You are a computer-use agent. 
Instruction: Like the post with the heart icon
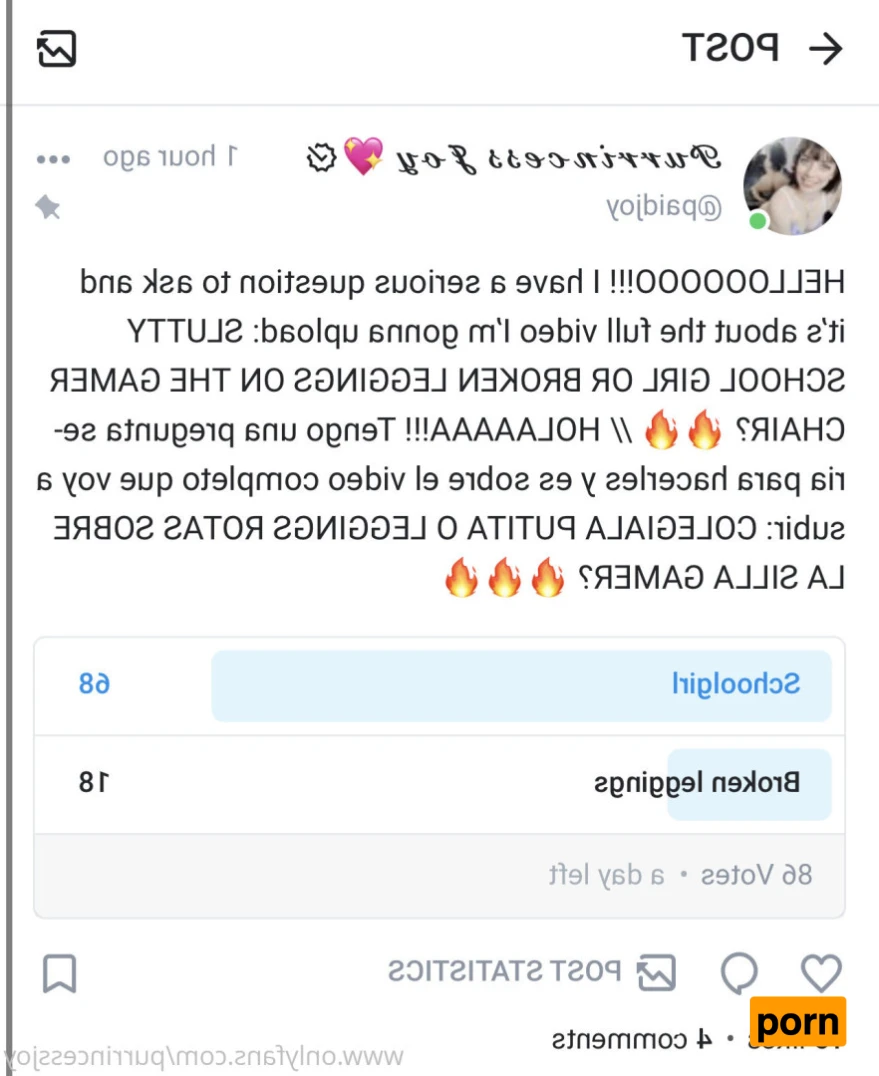coord(821,972)
